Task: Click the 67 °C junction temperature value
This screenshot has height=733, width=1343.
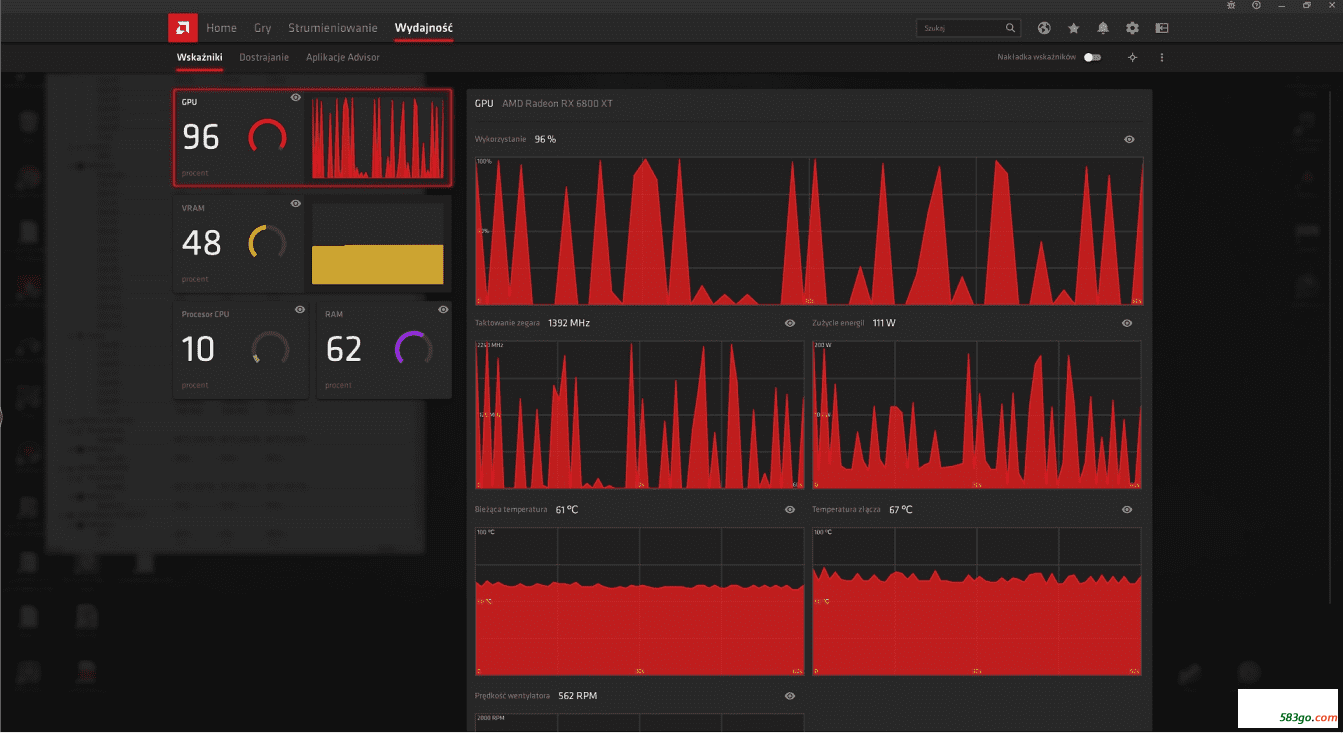Action: click(900, 509)
